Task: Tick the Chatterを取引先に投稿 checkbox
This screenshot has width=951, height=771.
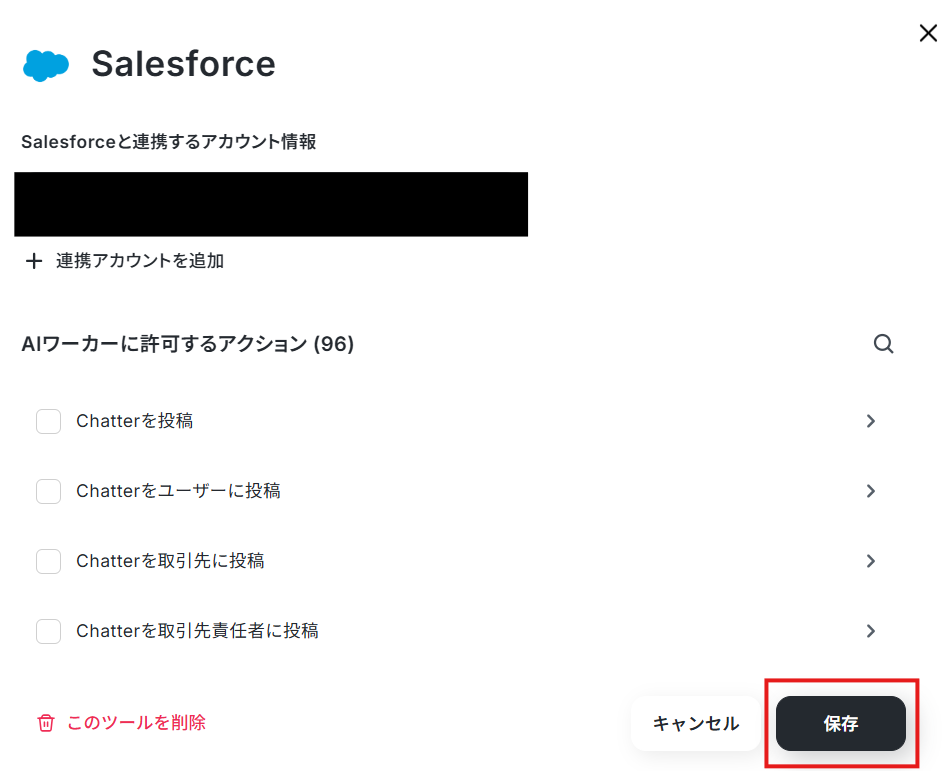Action: pyautogui.click(x=49, y=561)
